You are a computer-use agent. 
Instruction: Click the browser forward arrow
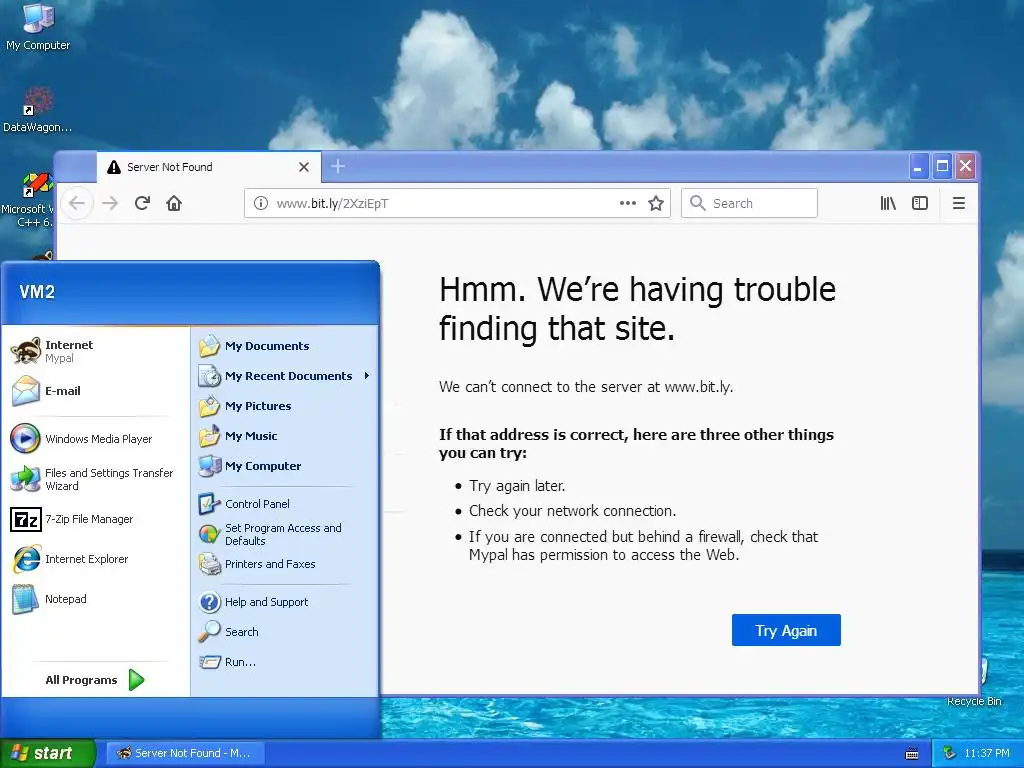tap(110, 203)
